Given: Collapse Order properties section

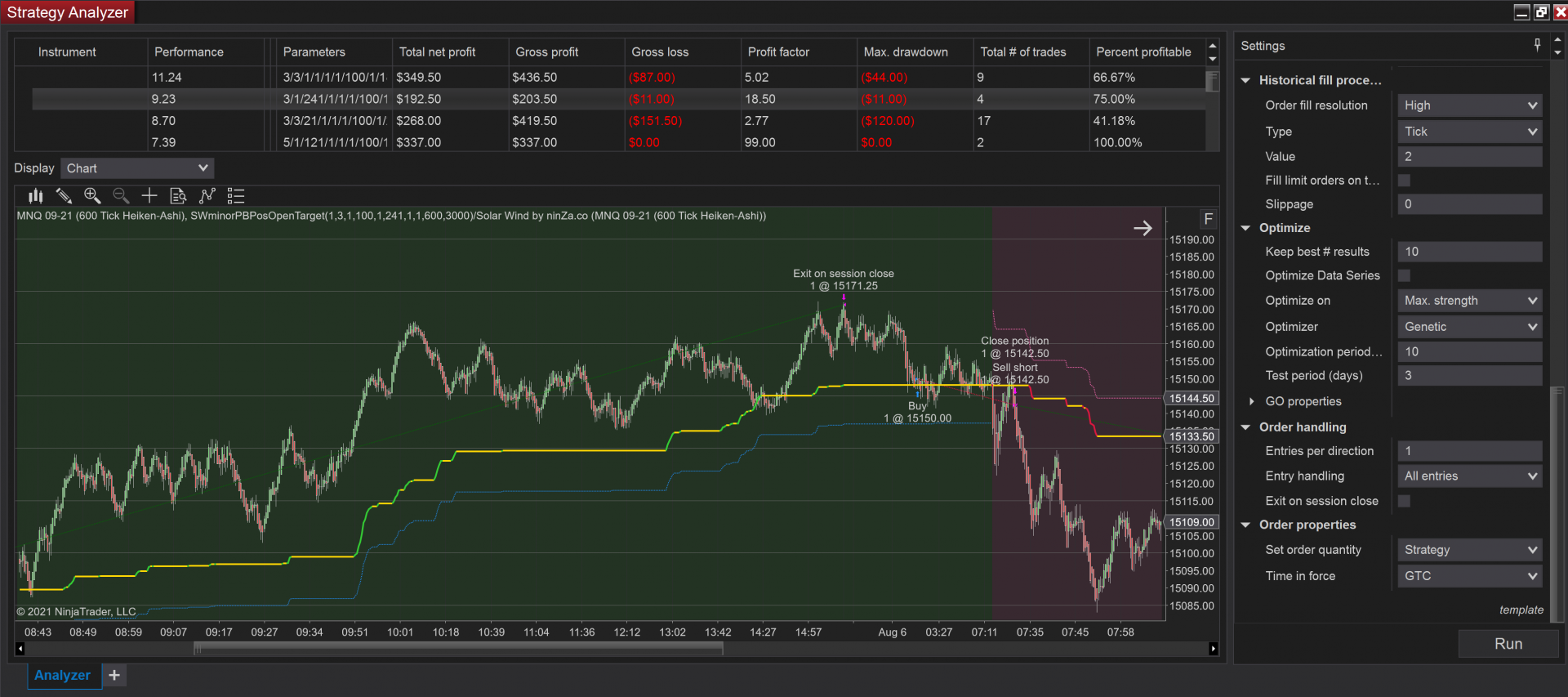Looking at the screenshot, I should (1245, 525).
